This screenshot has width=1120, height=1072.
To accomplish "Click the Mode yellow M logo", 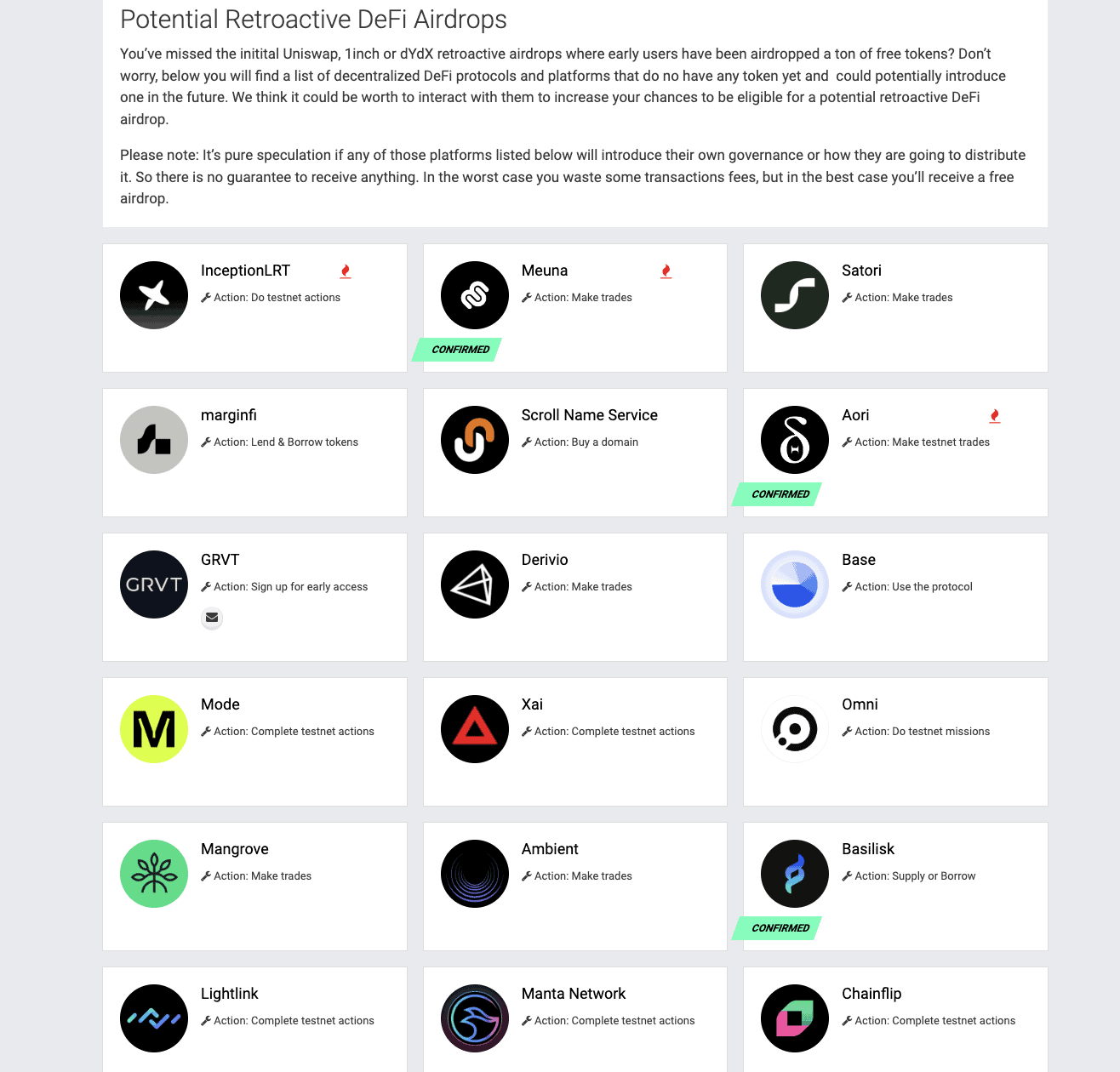I will tap(154, 729).
